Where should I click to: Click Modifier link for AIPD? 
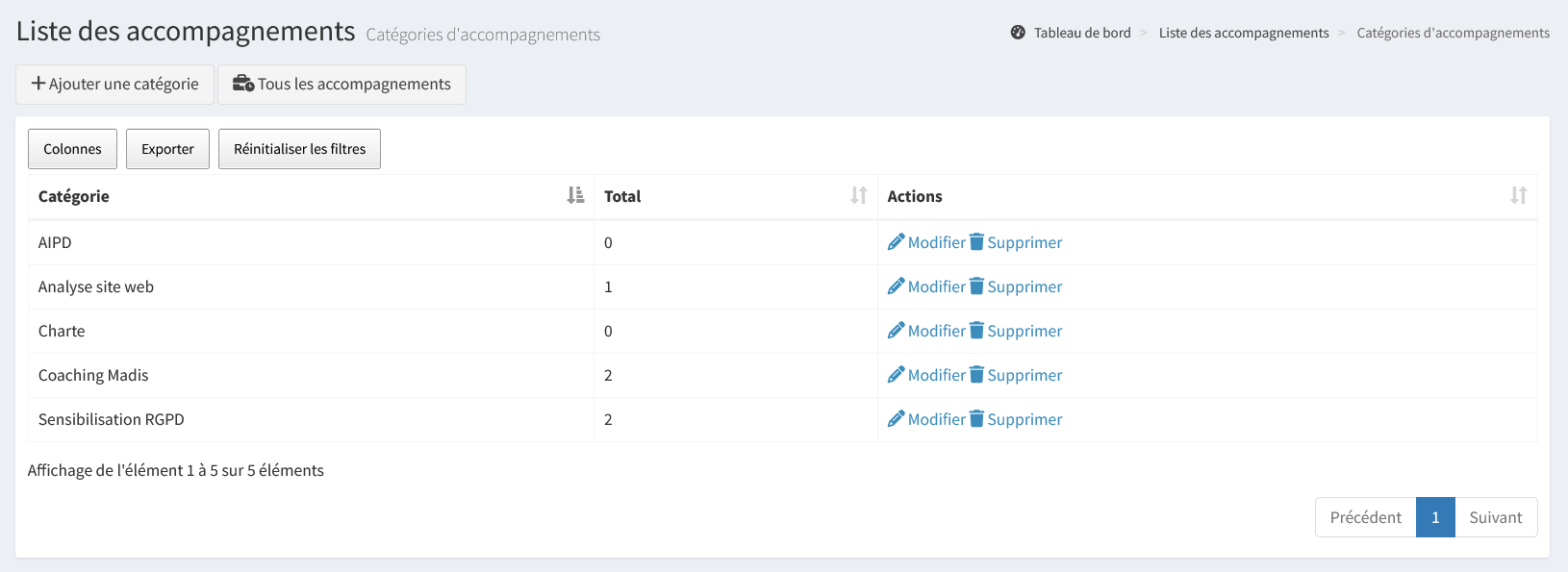coord(926,242)
